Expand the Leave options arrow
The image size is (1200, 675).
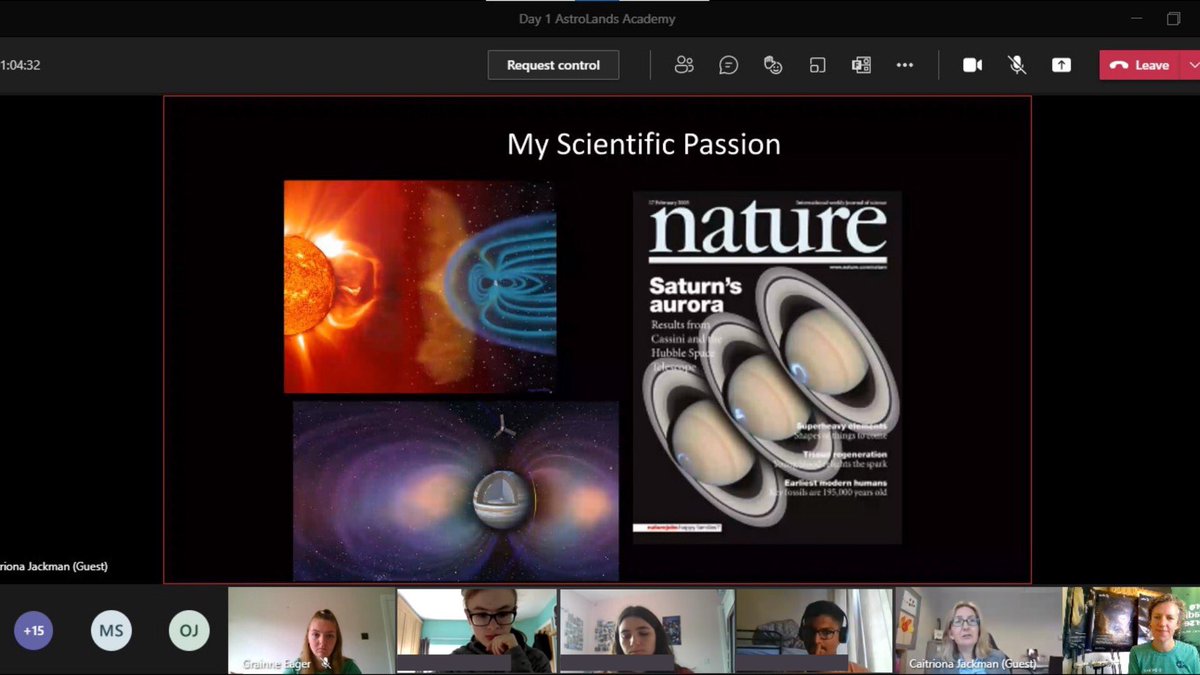point(1191,65)
